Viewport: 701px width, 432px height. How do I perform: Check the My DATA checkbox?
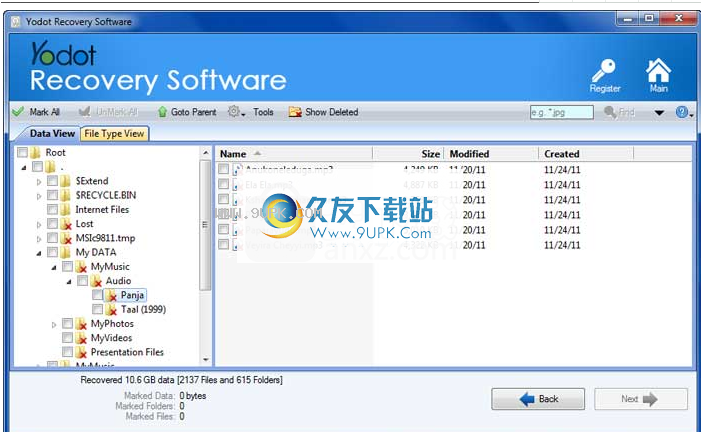(53, 252)
